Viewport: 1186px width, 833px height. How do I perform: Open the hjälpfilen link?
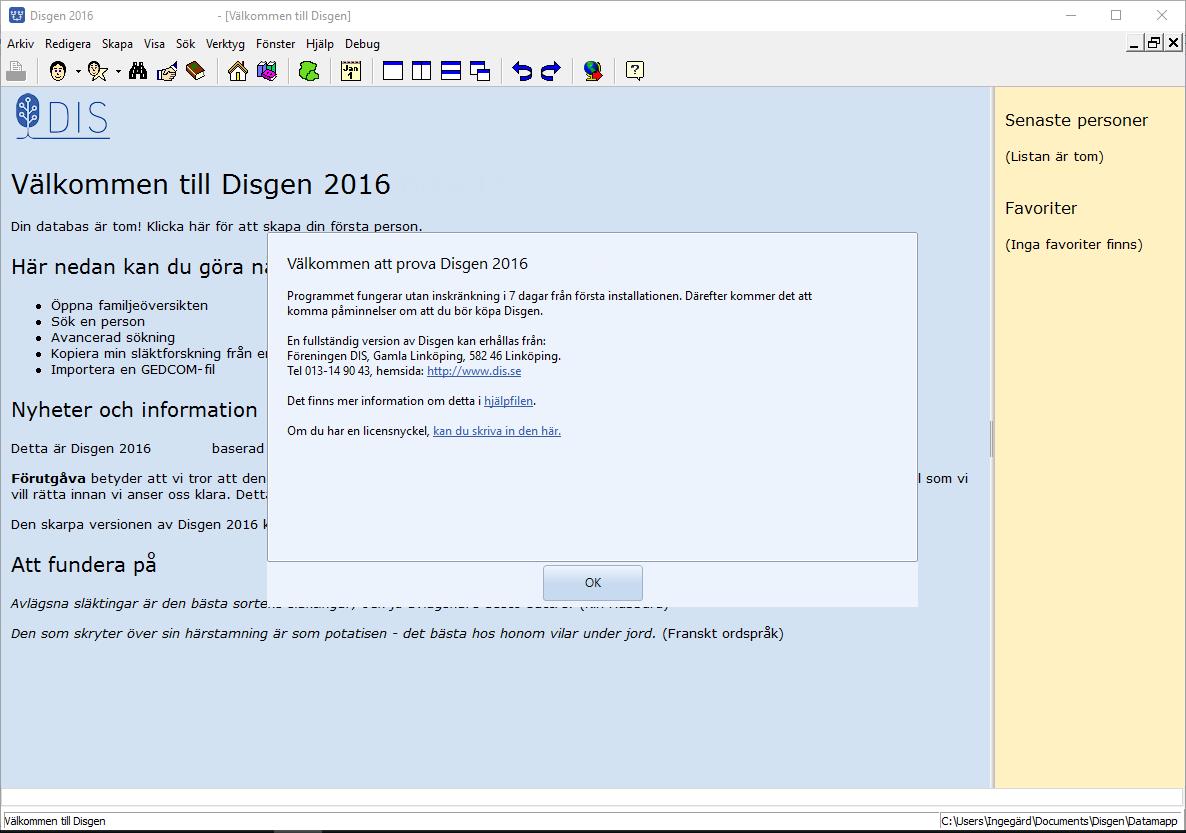[x=508, y=401]
